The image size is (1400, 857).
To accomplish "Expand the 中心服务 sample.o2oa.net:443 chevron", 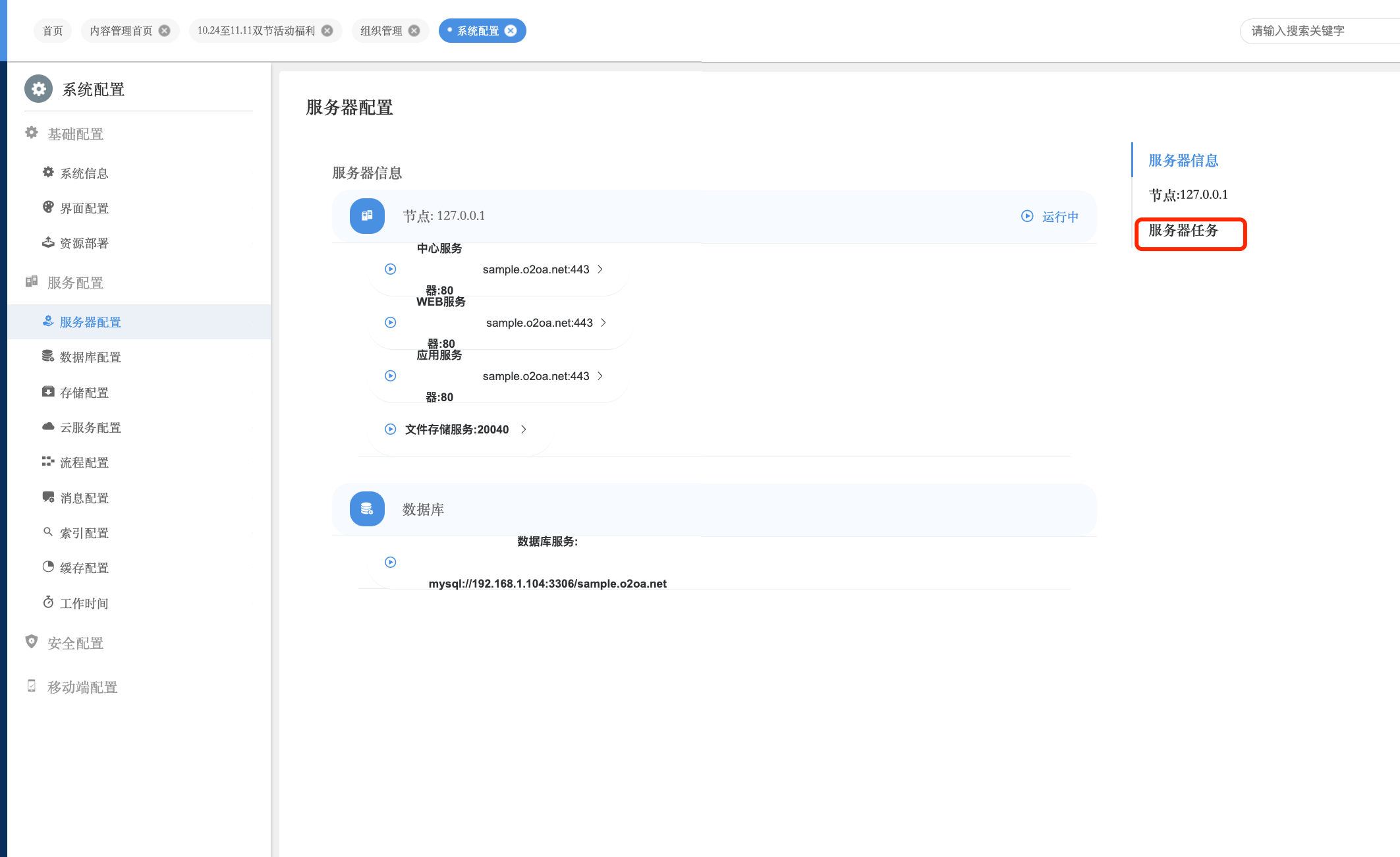I will (600, 269).
